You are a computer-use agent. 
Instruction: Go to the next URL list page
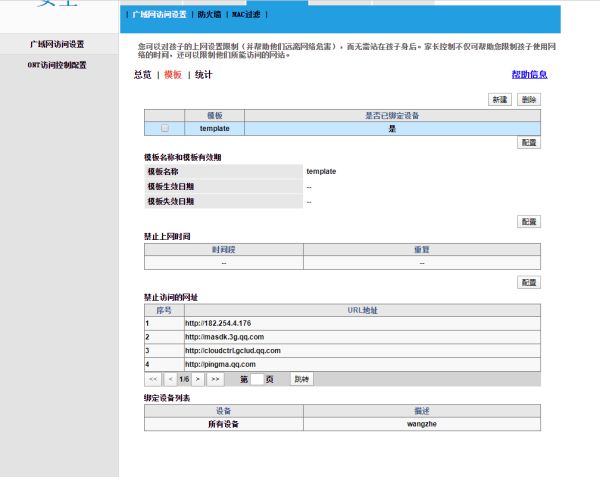coord(198,379)
